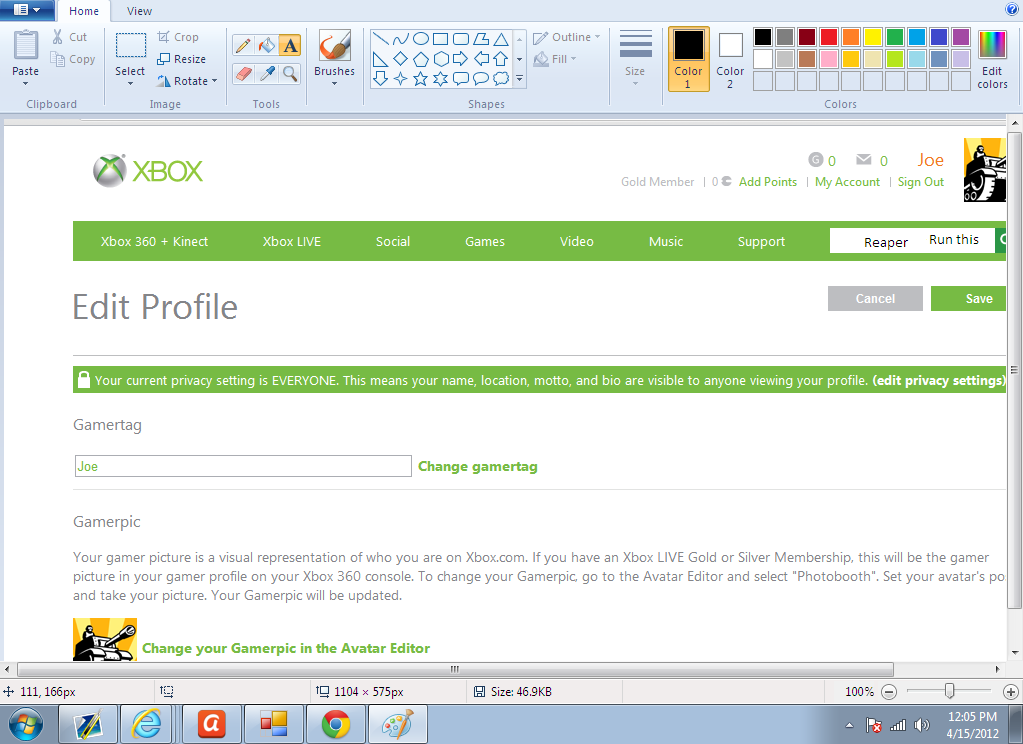This screenshot has height=744, width=1023.
Task: Open the Outline dropdown
Action: (566, 37)
